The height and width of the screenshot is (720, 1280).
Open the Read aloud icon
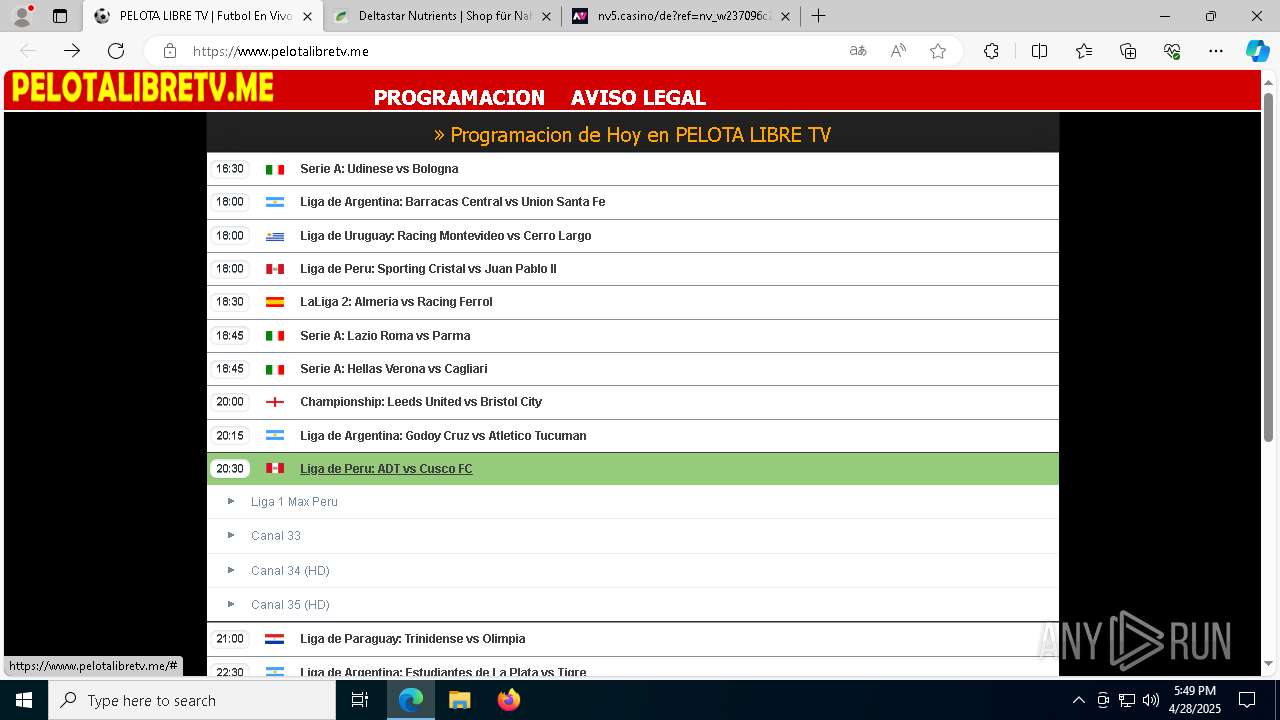click(x=898, y=51)
